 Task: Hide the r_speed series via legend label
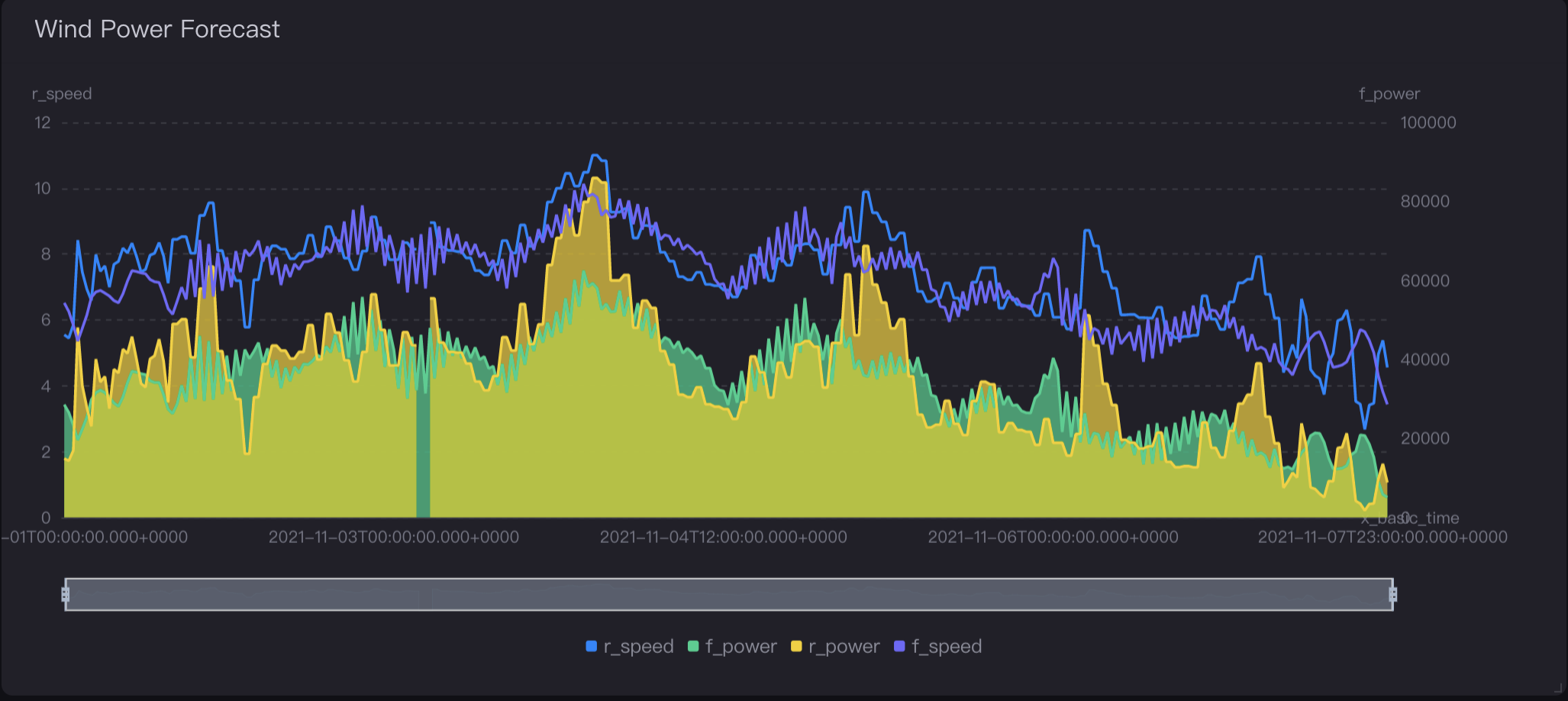pyautogui.click(x=638, y=647)
